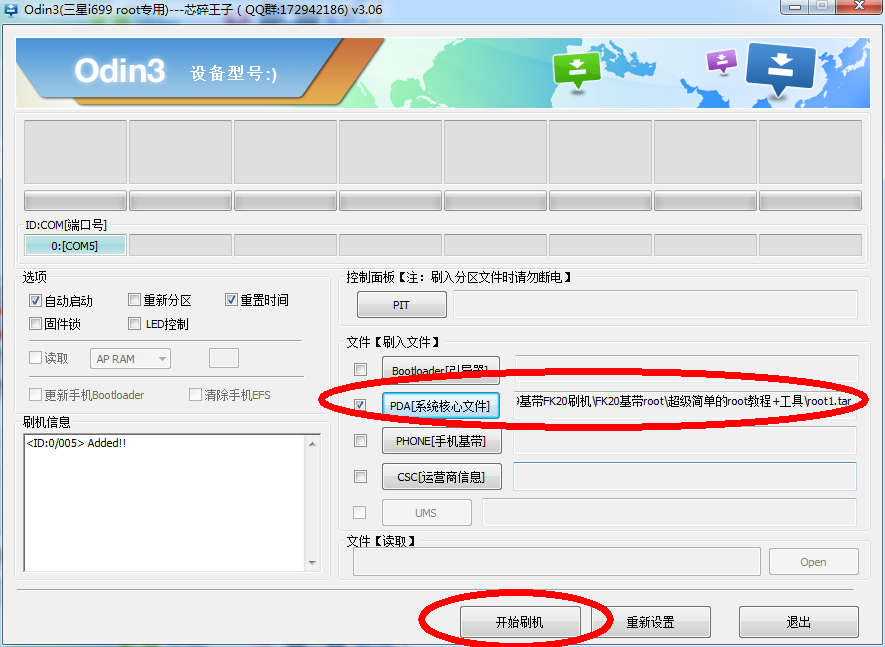885x647 pixels.
Task: Enable the 重新分区 checkbox
Action: click(x=134, y=299)
